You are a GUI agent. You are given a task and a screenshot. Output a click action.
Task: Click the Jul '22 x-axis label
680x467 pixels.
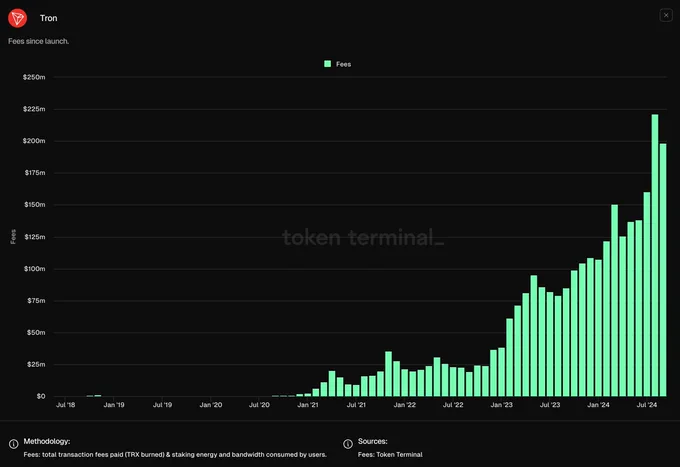[453, 405]
